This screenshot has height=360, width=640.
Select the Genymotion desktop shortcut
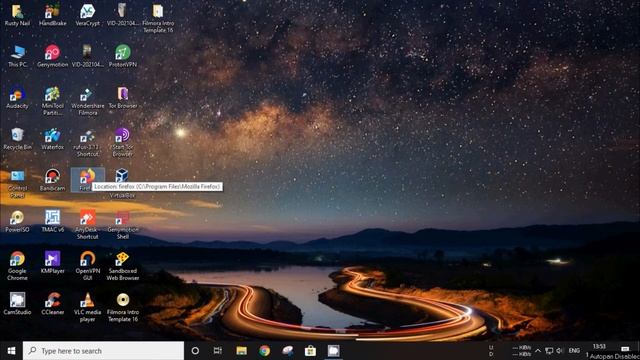point(52,56)
